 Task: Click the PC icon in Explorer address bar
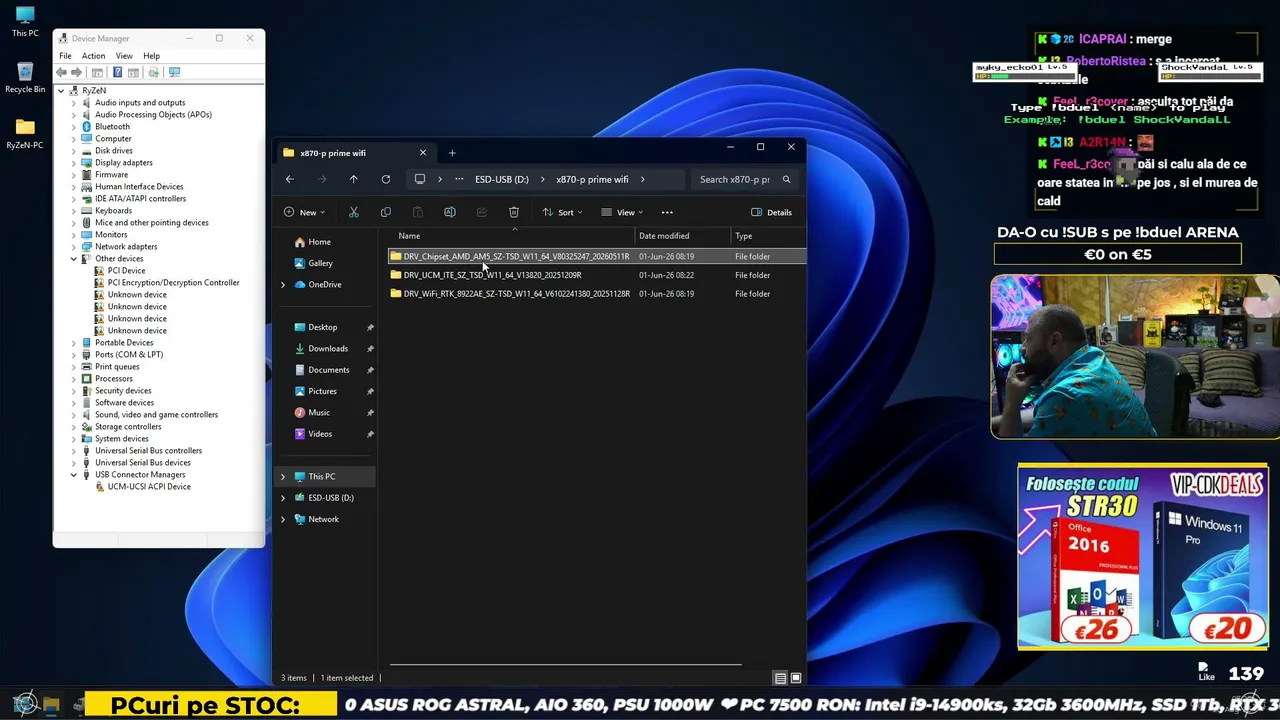pos(420,180)
